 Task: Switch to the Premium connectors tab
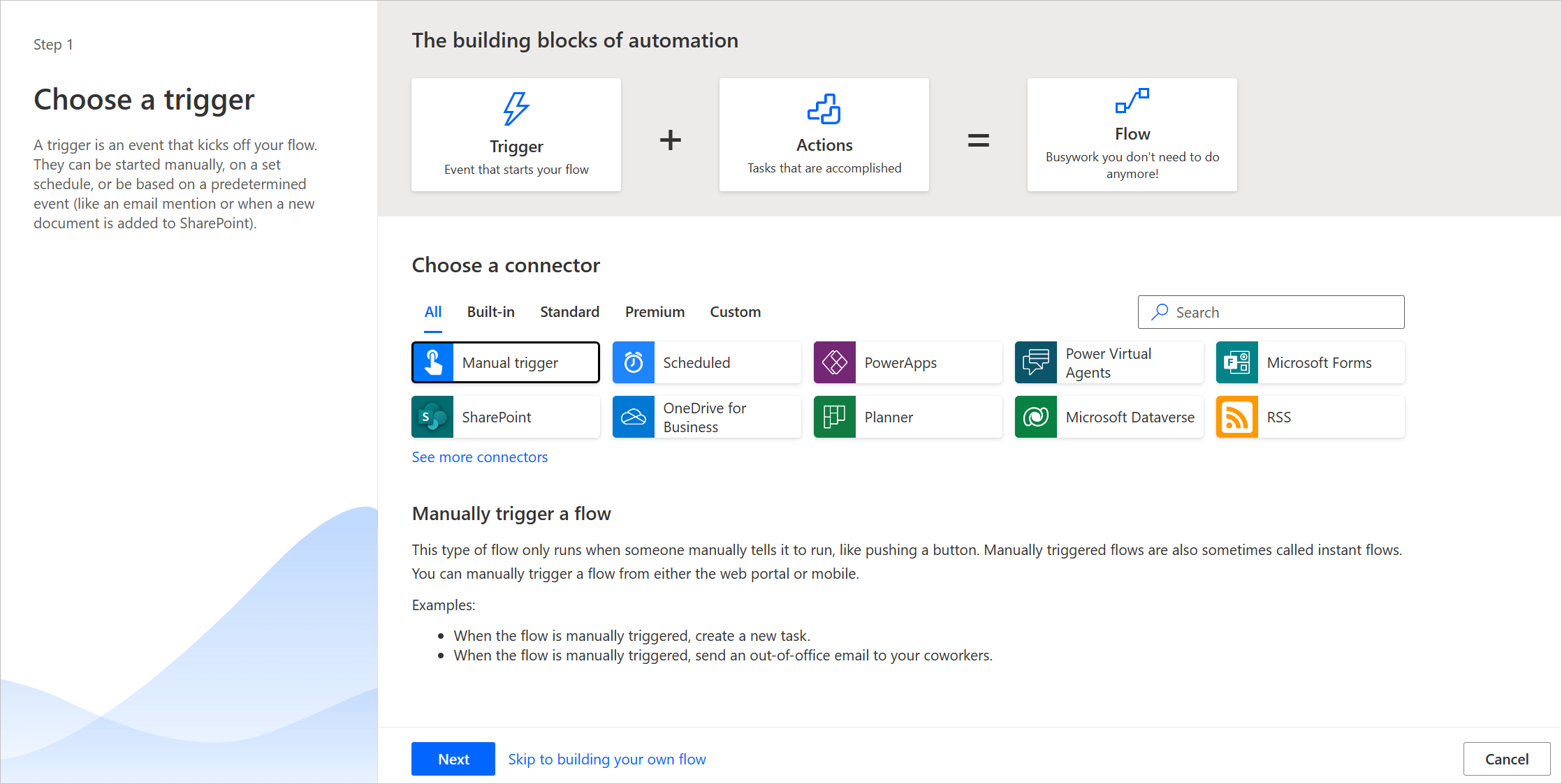tap(655, 311)
